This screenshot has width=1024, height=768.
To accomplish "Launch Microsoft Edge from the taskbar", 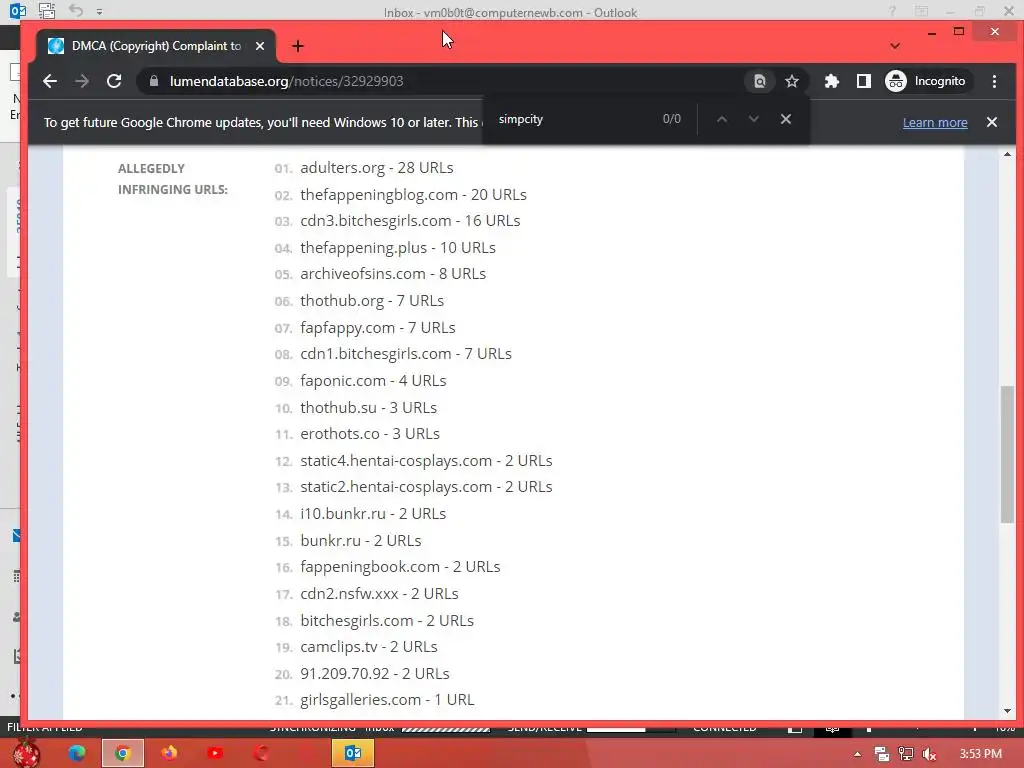I will [x=76, y=753].
